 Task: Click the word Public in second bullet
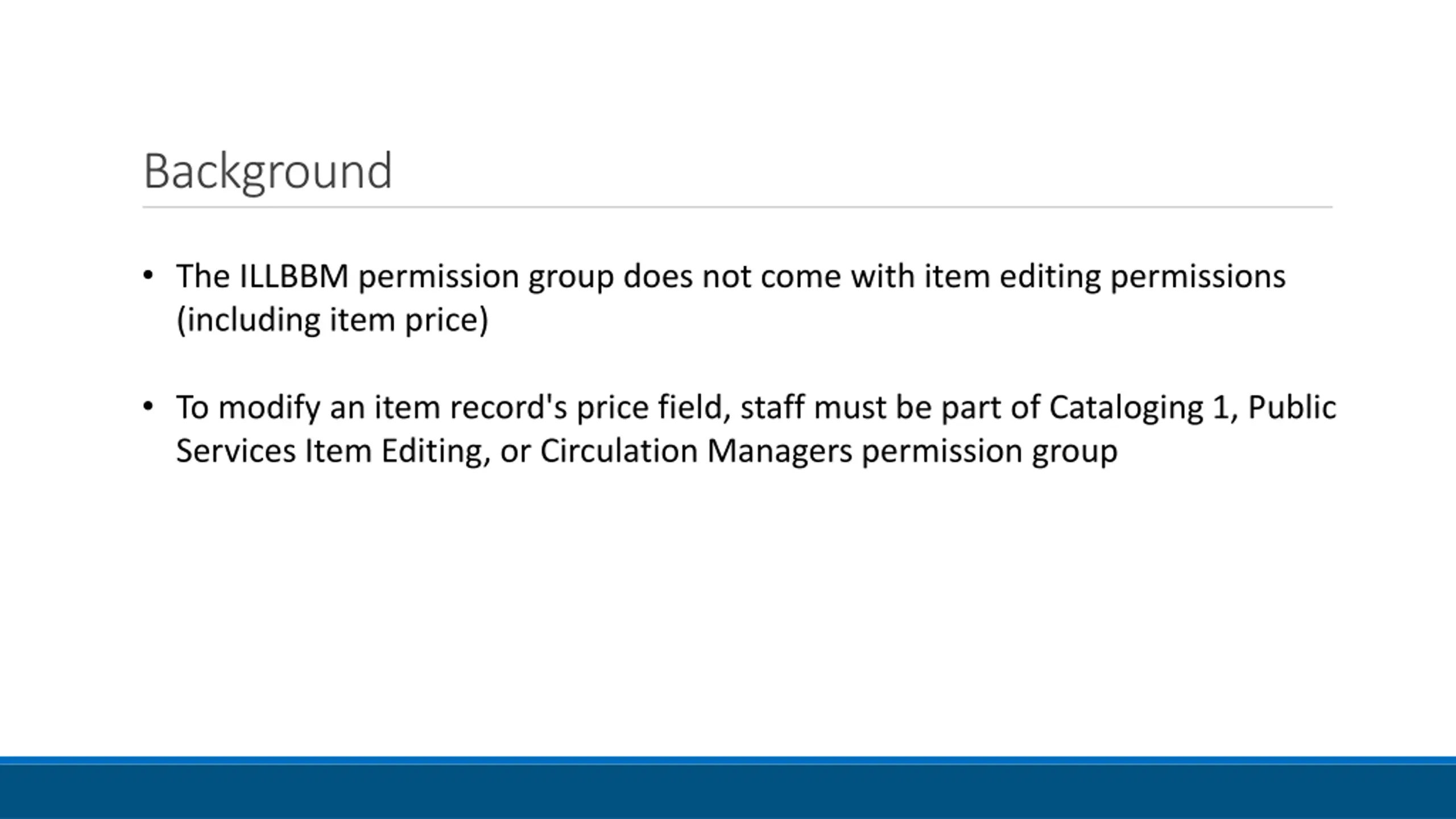pos(1292,407)
